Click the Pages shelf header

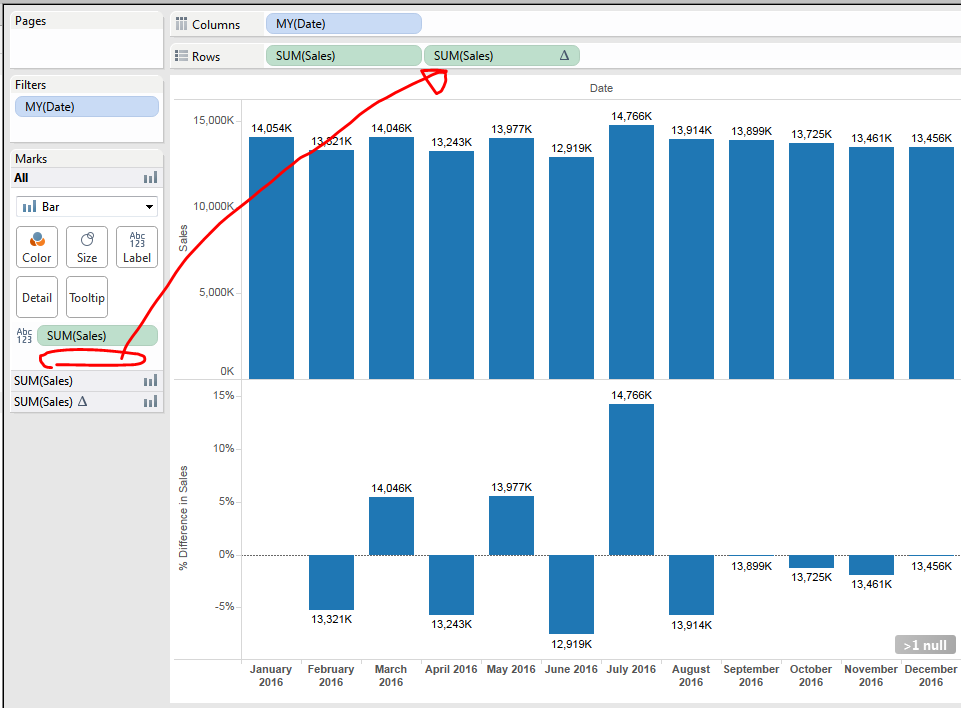31,21
